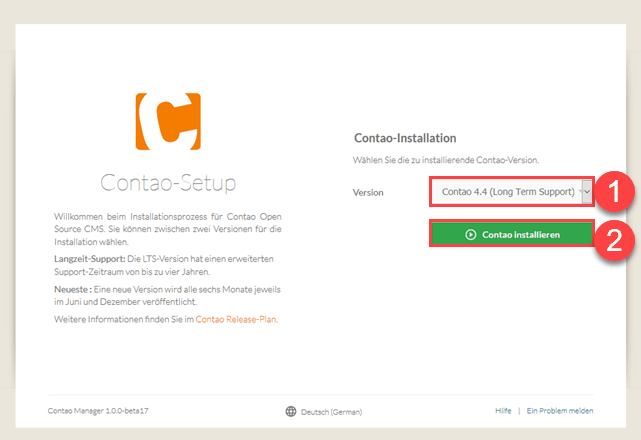Select Contao 4.4 Long Term Support combo box
Image resolution: width=641 pixels, height=440 pixels.
click(x=512, y=191)
